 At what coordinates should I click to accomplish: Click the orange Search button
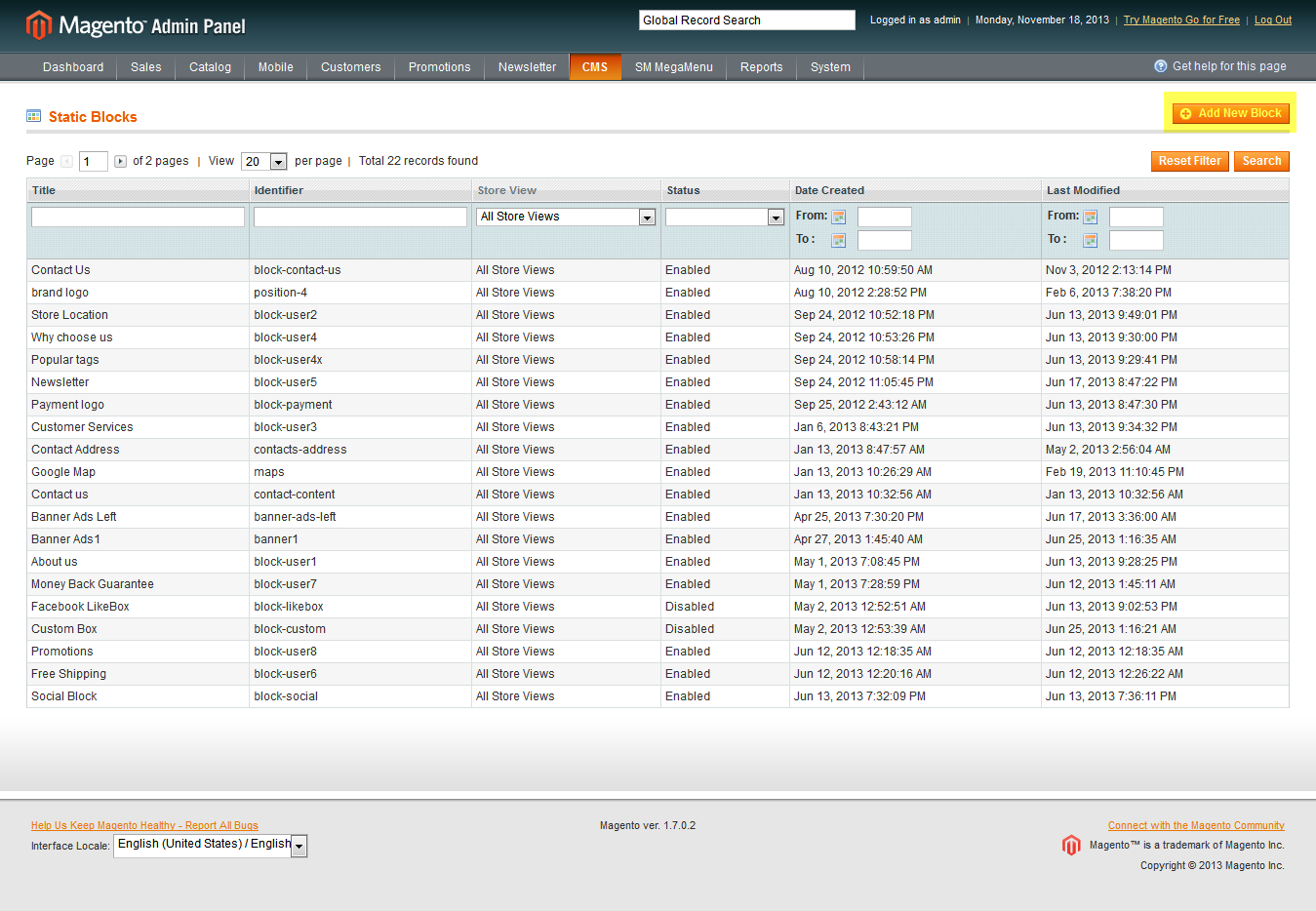point(1261,161)
